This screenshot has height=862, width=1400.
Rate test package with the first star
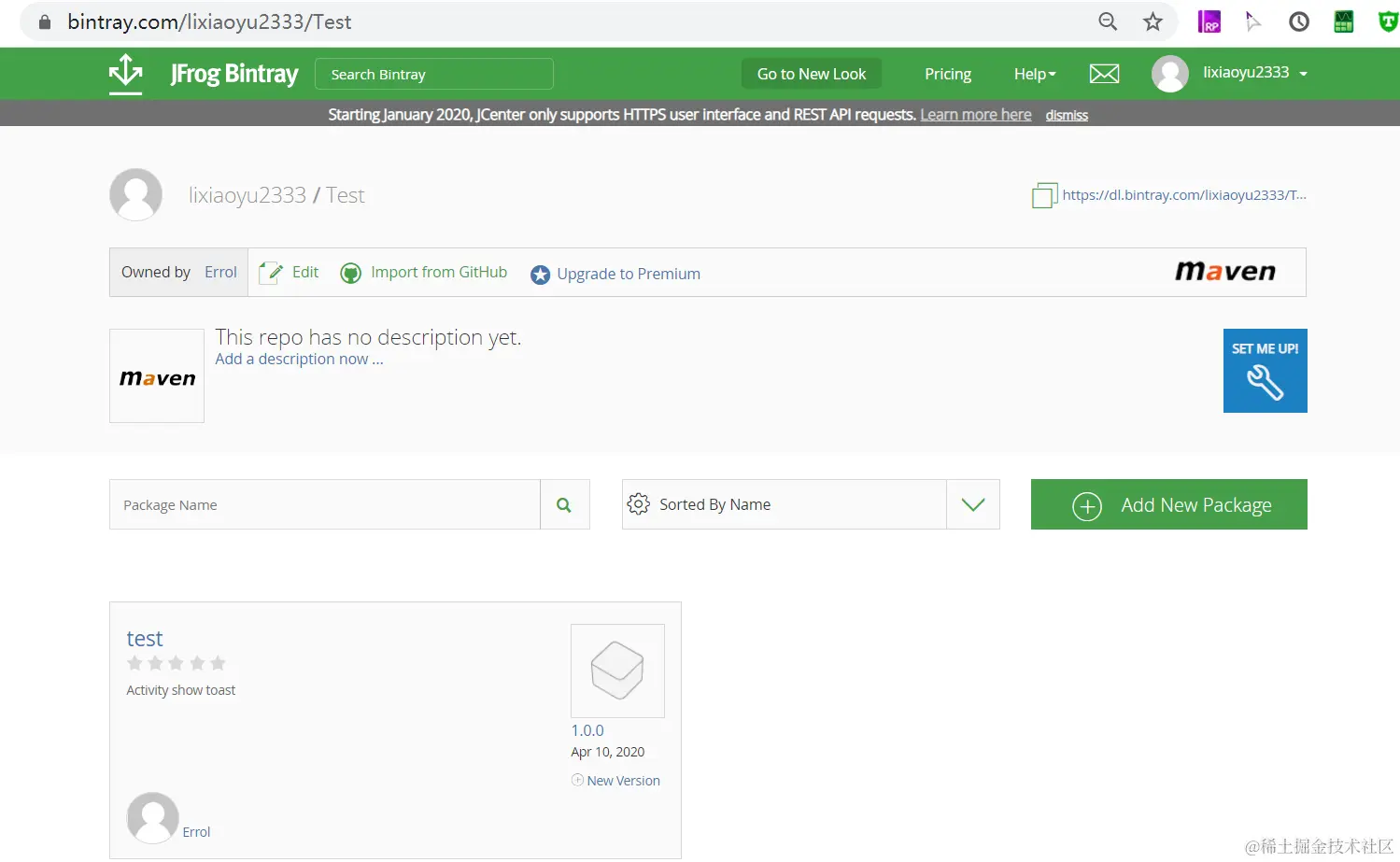click(134, 663)
